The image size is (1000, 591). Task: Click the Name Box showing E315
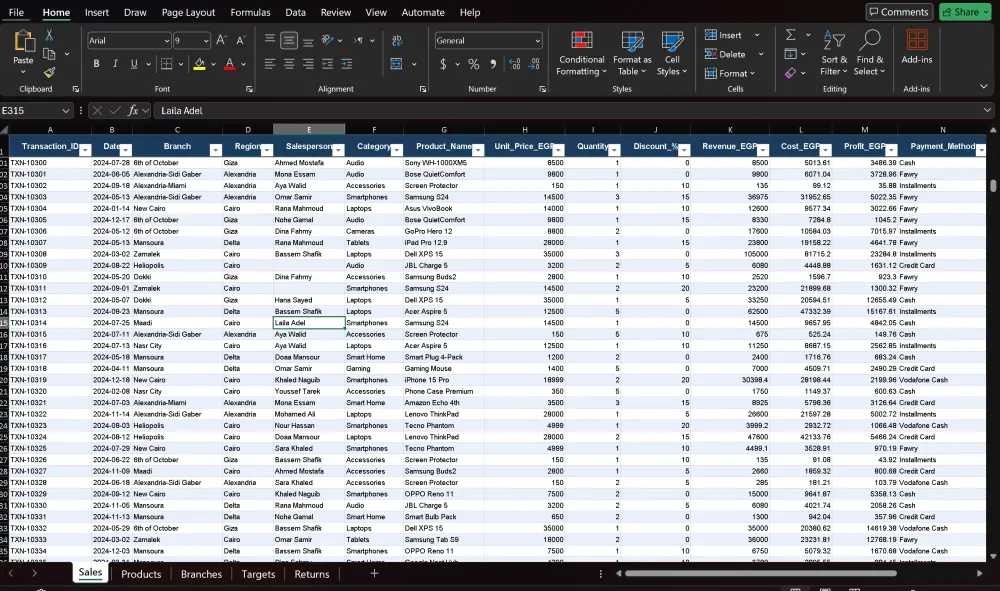36,110
